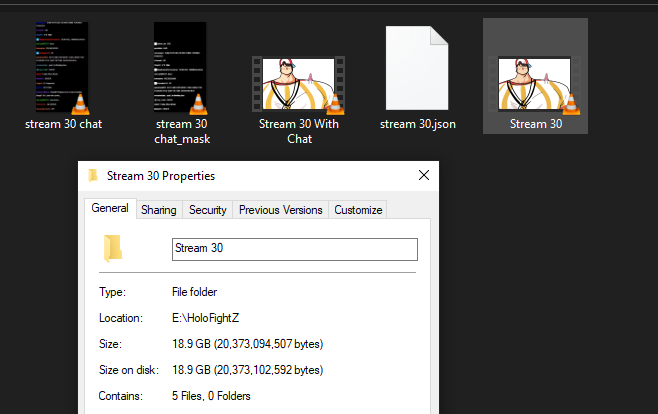Viewport: 658px width, 414px height.
Task: Open the Sharing tab
Action: click(159, 210)
